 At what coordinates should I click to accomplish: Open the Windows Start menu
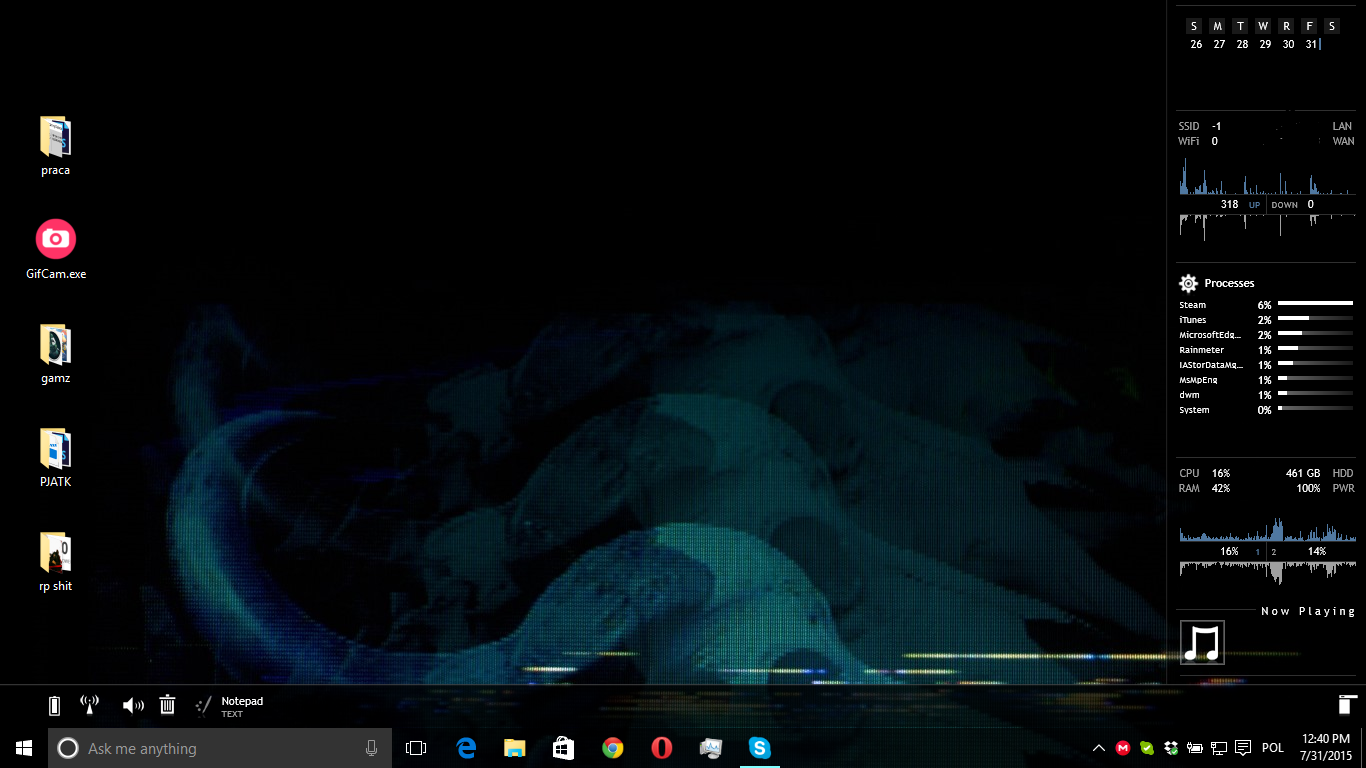tap(24, 748)
